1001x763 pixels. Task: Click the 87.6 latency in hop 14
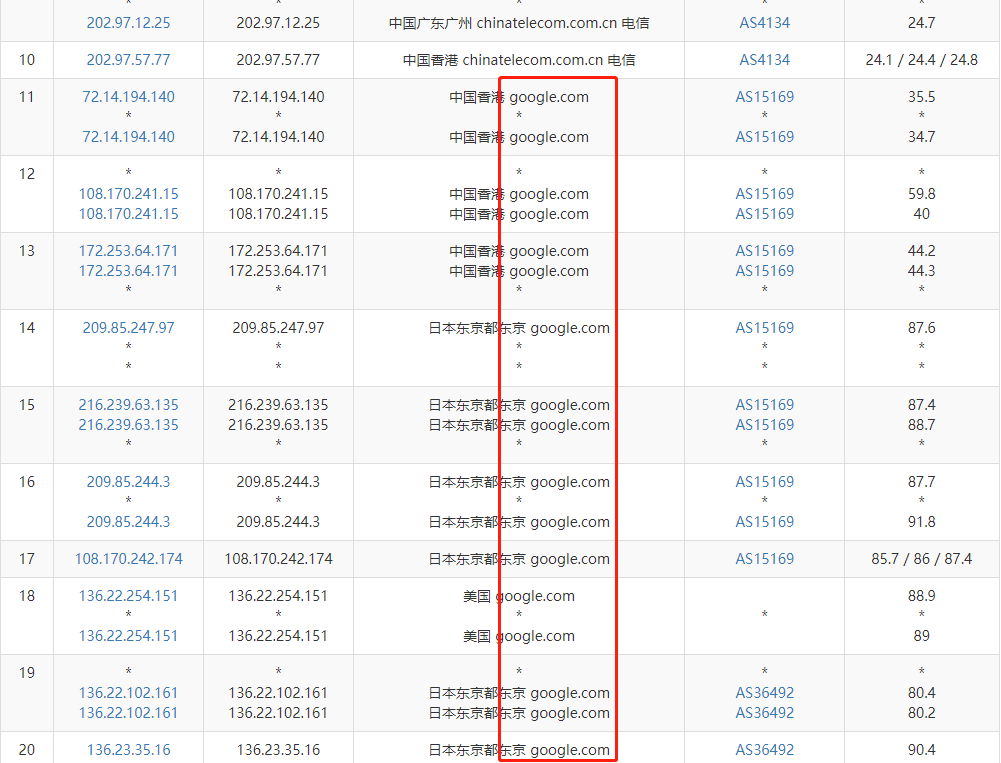click(921, 328)
